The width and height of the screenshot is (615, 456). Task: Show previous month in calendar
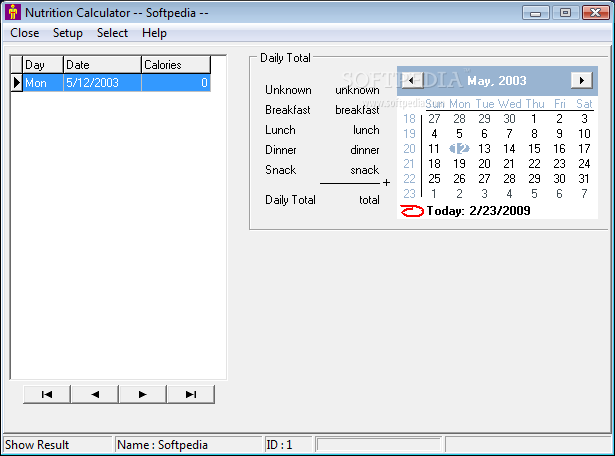coord(411,81)
